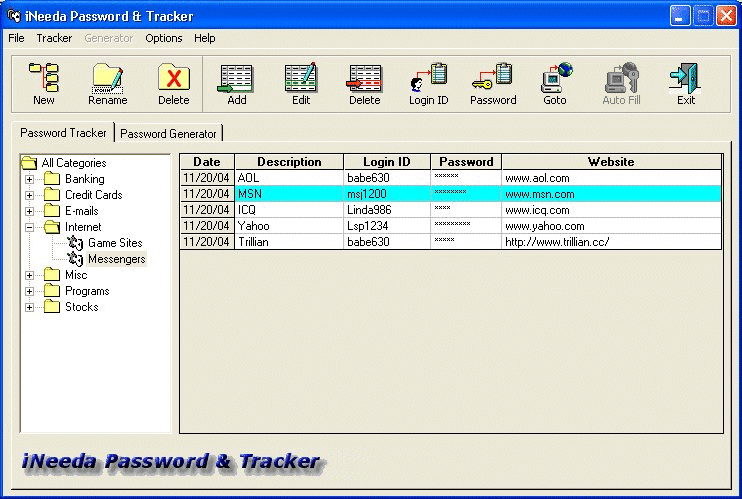Click the www.aol.com website cell
Viewport: 742px width, 499px height.
611,178
